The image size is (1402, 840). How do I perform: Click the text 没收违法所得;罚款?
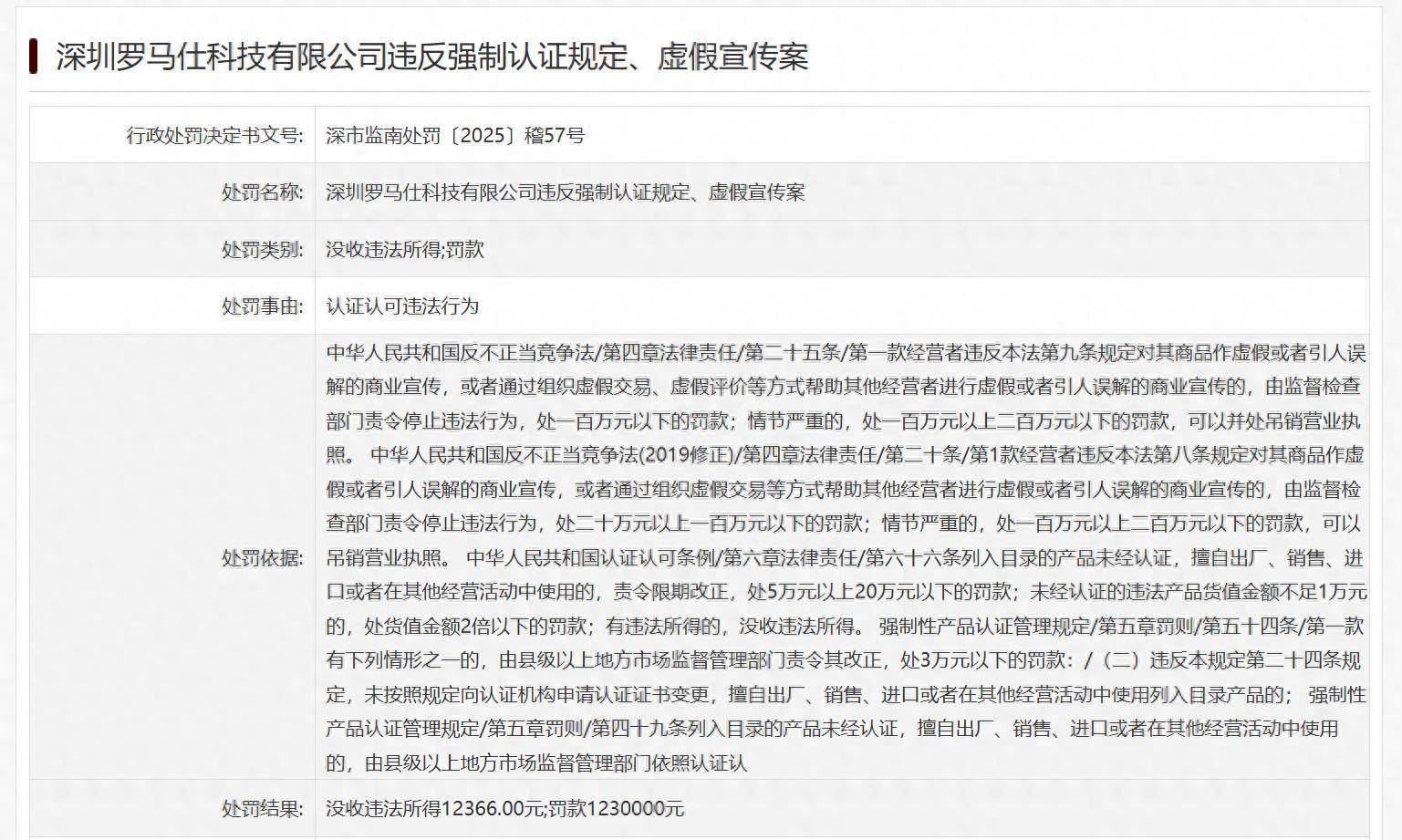405,249
